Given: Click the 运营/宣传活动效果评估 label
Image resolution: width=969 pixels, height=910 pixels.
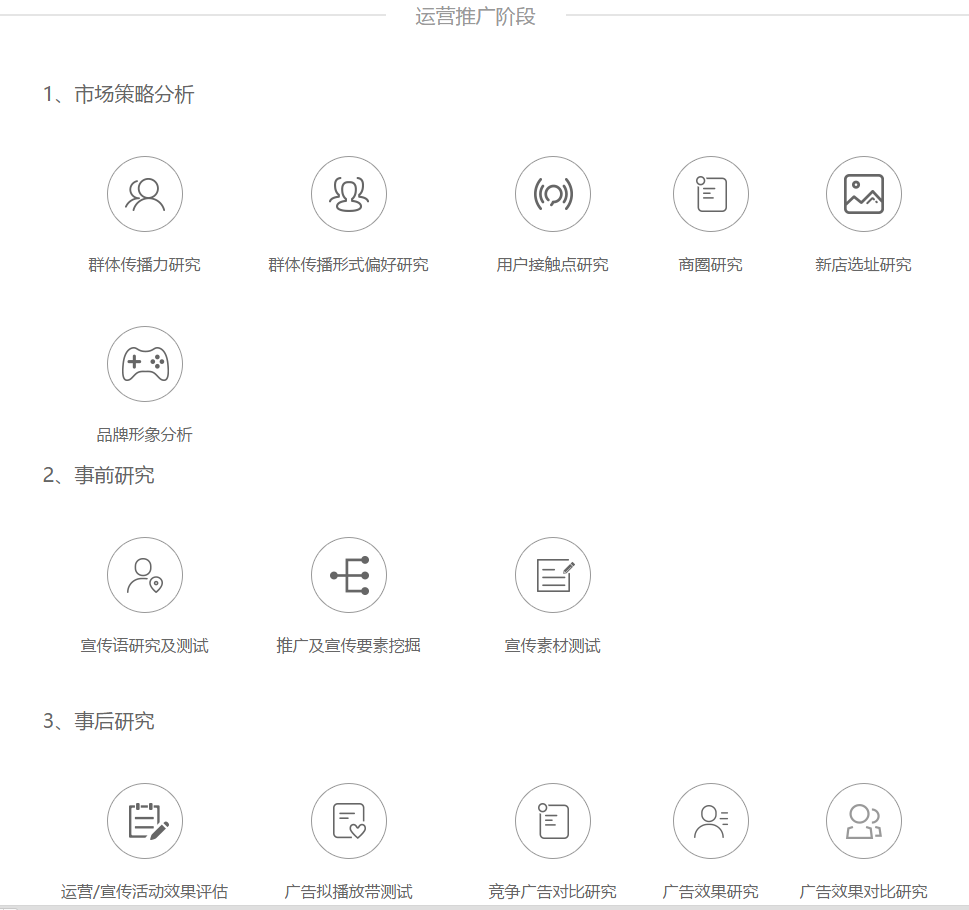Looking at the screenshot, I should (x=145, y=892).
